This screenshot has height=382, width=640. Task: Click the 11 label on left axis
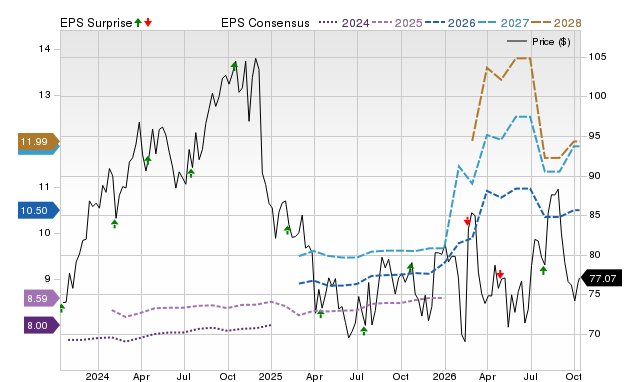click(x=44, y=187)
